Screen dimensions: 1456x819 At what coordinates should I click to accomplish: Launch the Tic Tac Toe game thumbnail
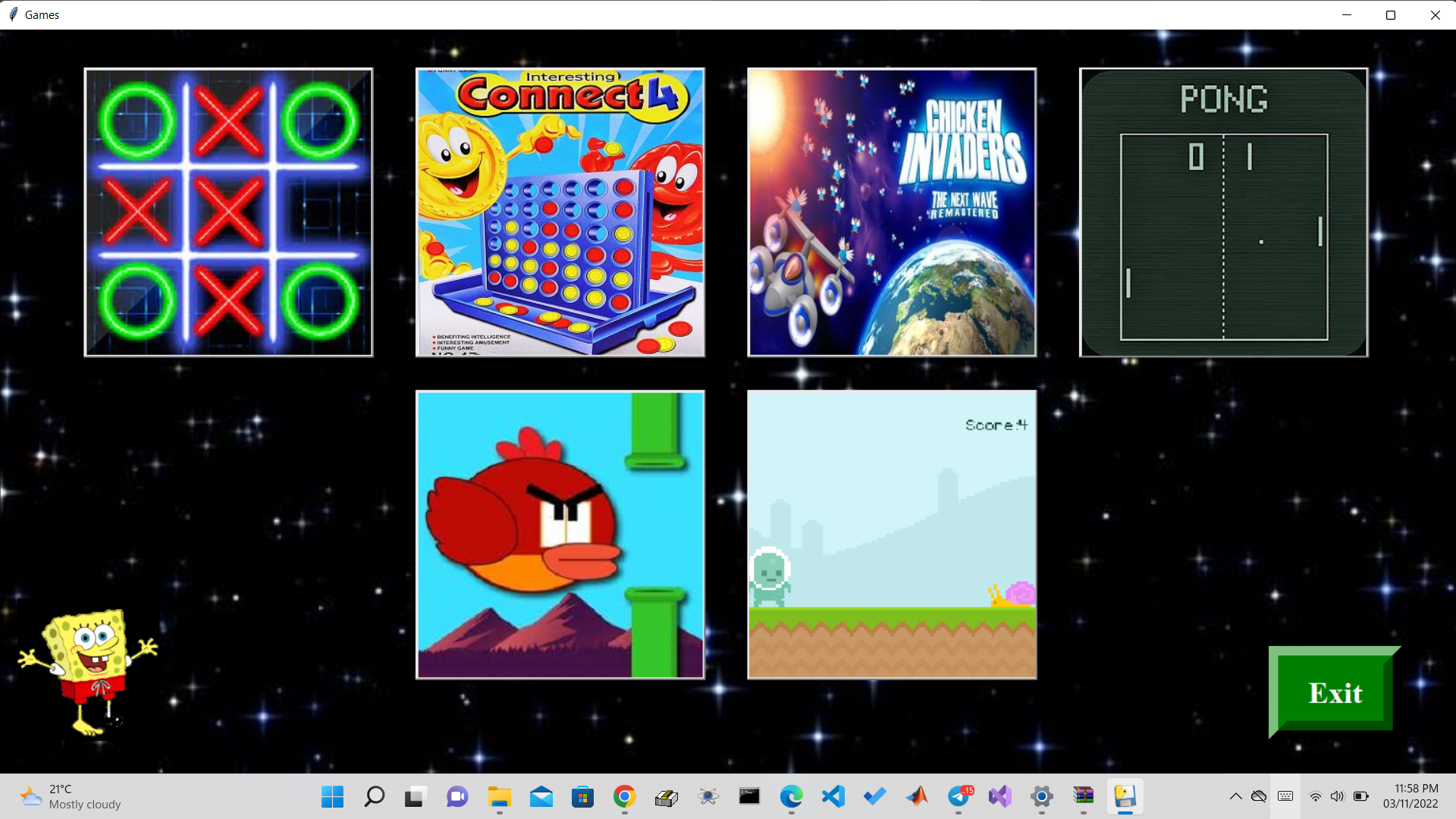(x=228, y=212)
